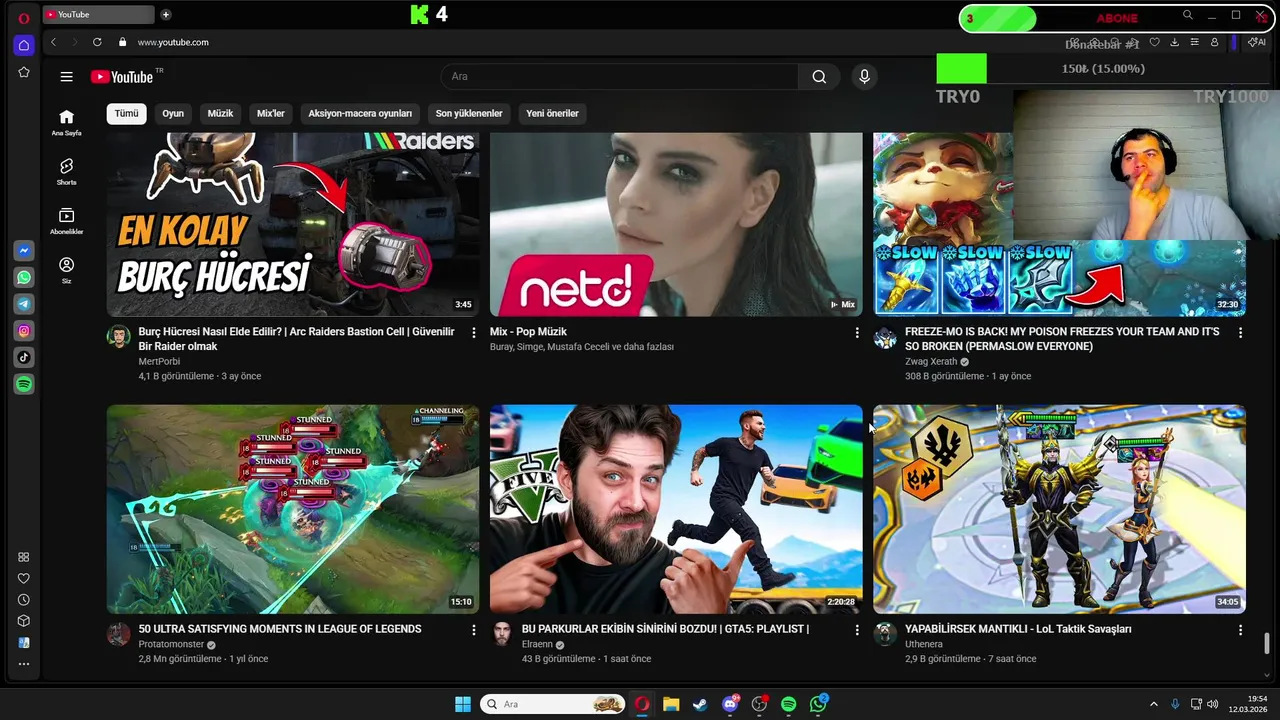Open Telegram from the Opera sidebar
Screen dimensions: 1280x720
tap(24, 304)
